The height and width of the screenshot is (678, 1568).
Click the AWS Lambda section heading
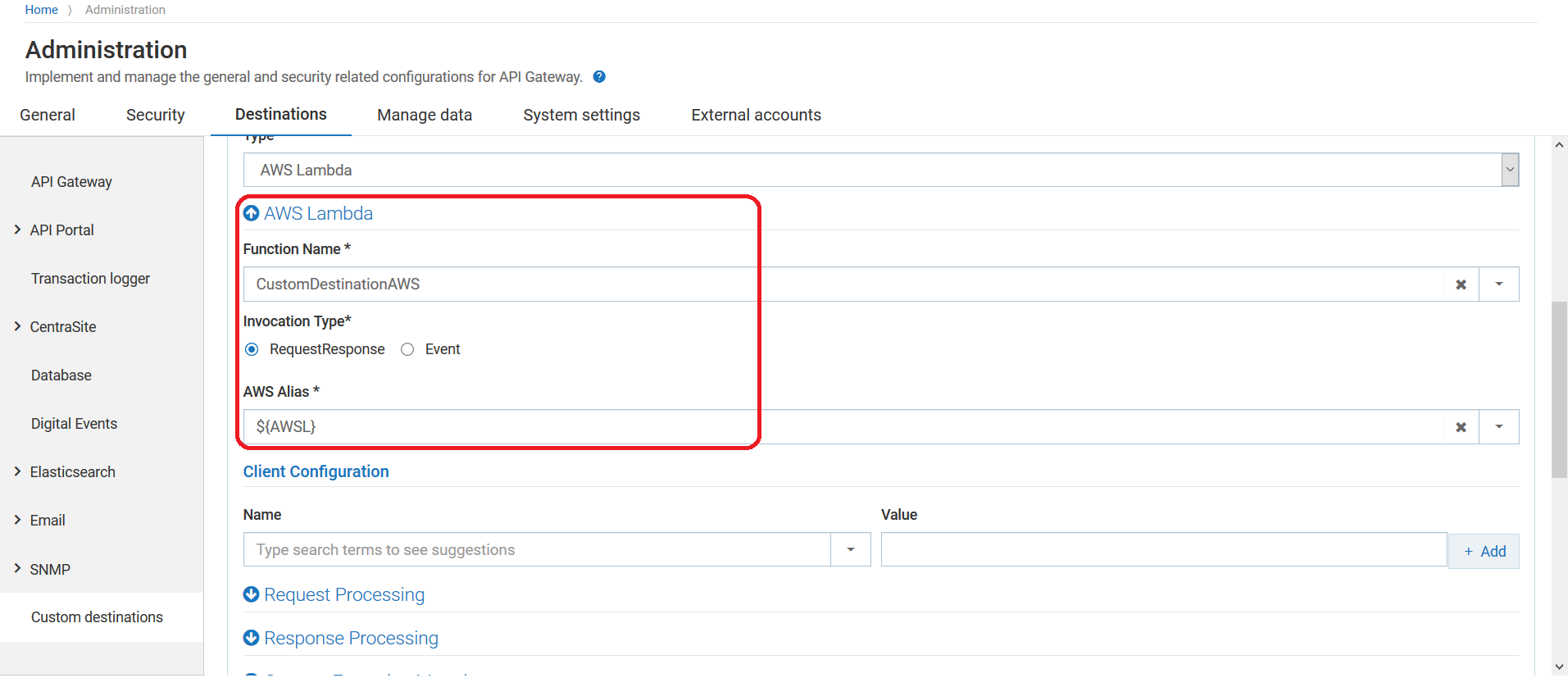(318, 213)
